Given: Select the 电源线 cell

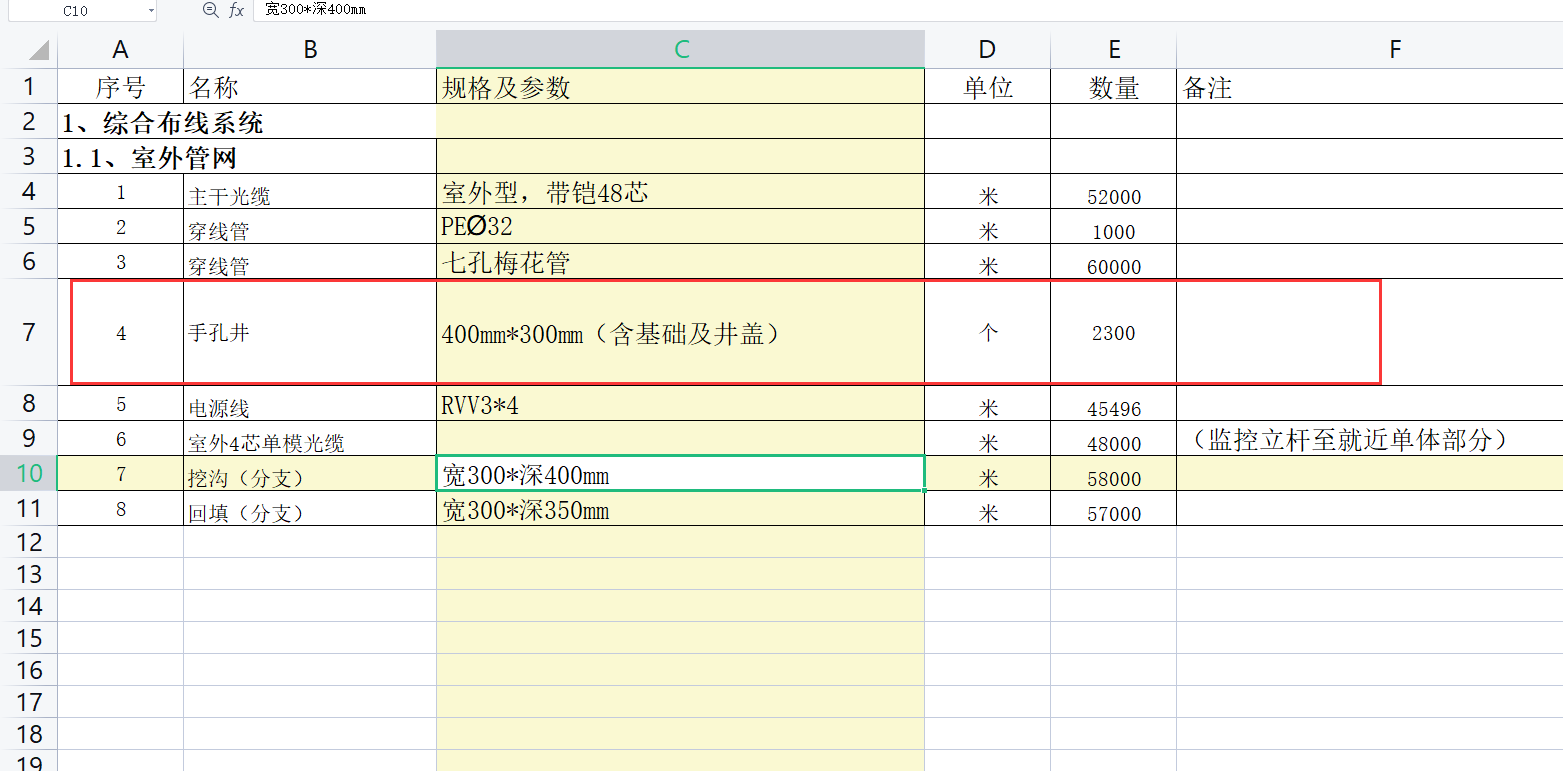Looking at the screenshot, I should (x=310, y=404).
